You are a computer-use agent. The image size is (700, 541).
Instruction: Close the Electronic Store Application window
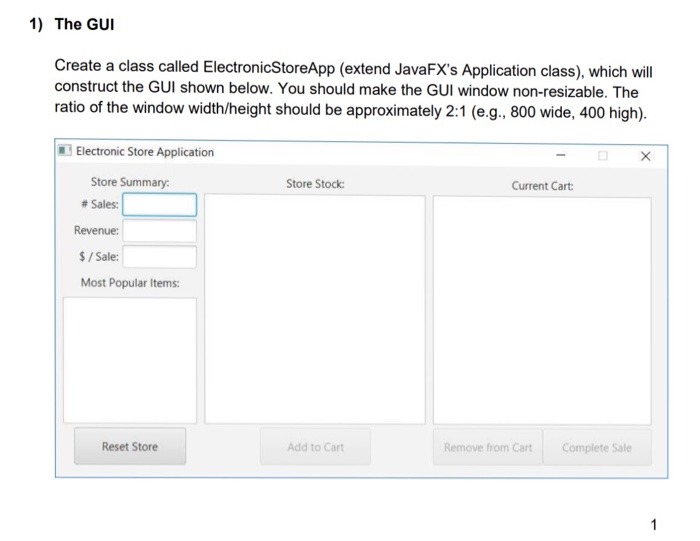click(645, 156)
